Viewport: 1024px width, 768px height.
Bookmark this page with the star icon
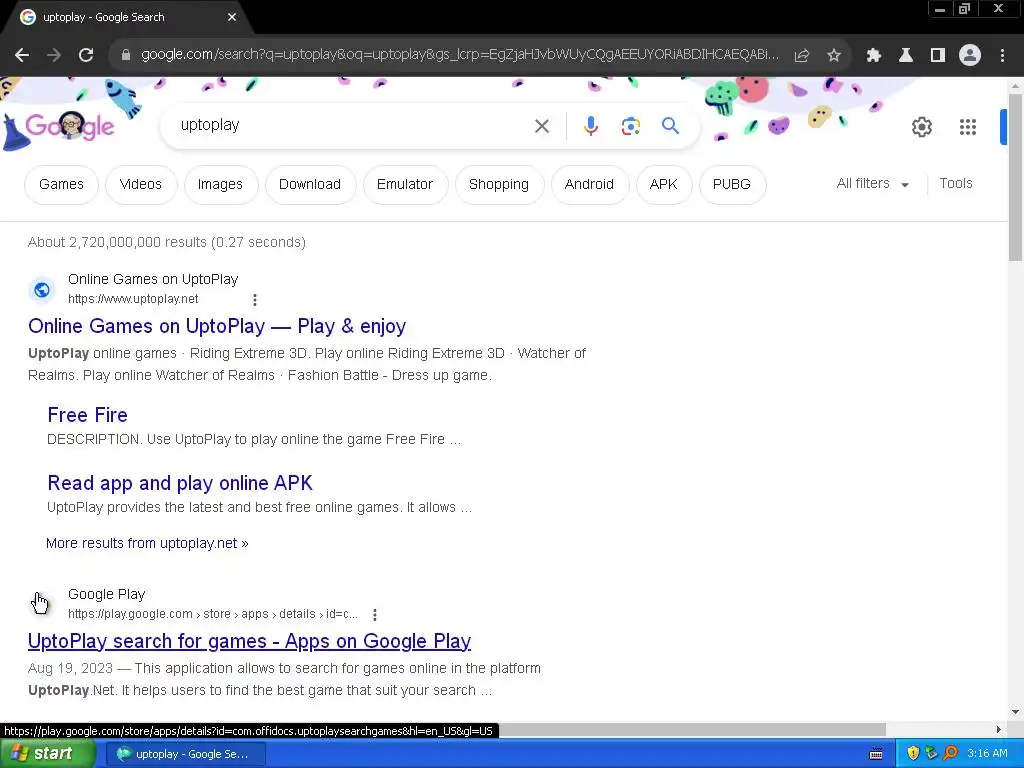[834, 56]
